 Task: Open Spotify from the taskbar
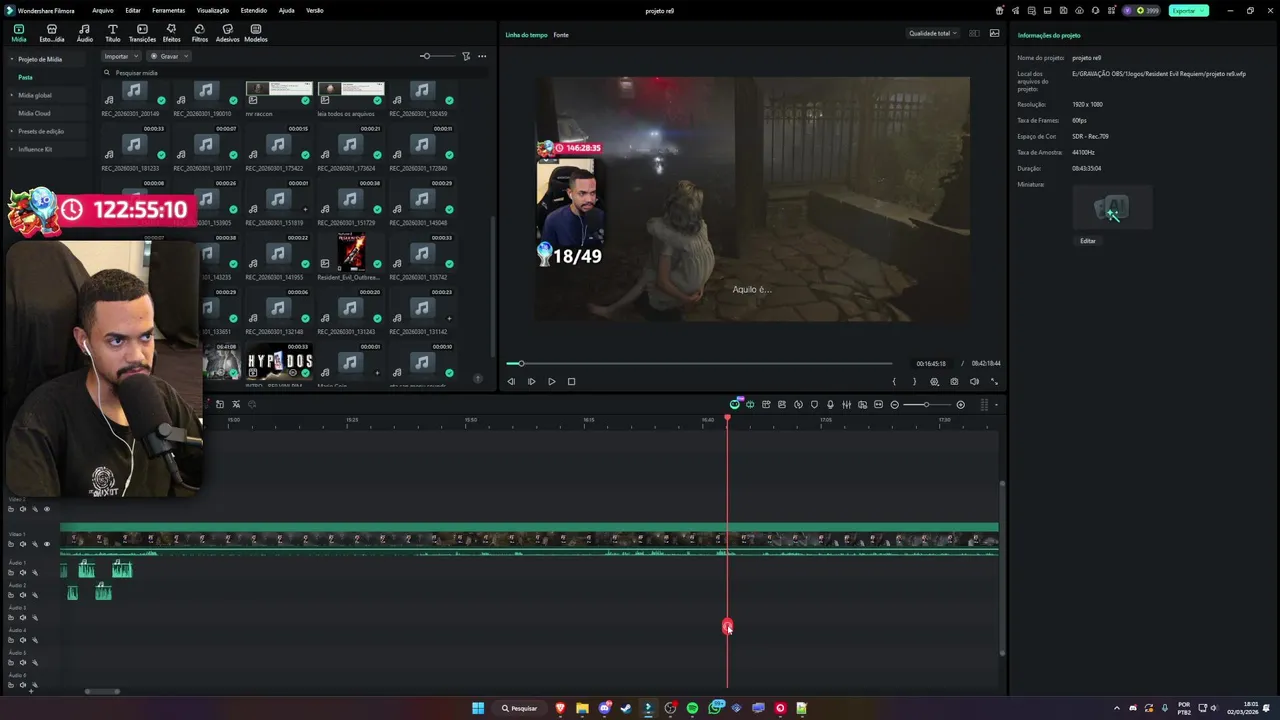[x=692, y=708]
